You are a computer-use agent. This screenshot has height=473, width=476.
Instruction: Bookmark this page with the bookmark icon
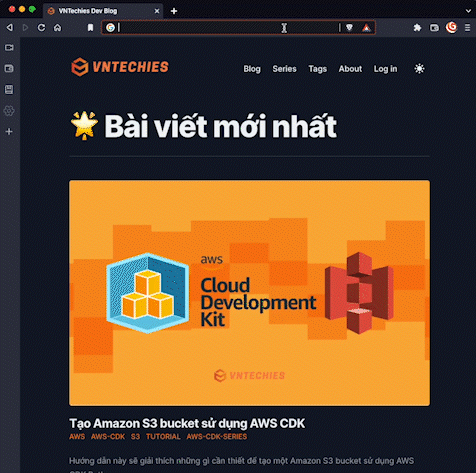coord(90,27)
